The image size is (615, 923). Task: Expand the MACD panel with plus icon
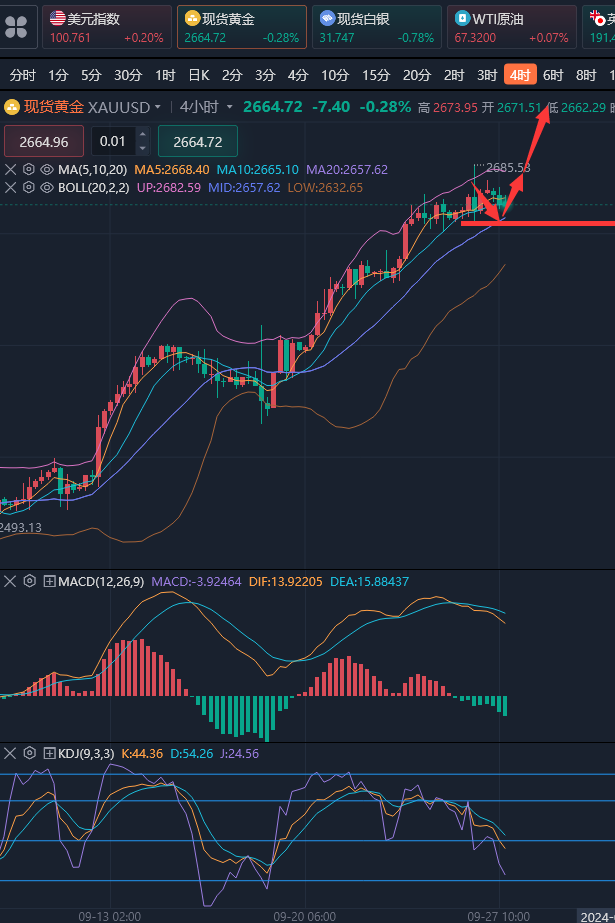(49, 582)
